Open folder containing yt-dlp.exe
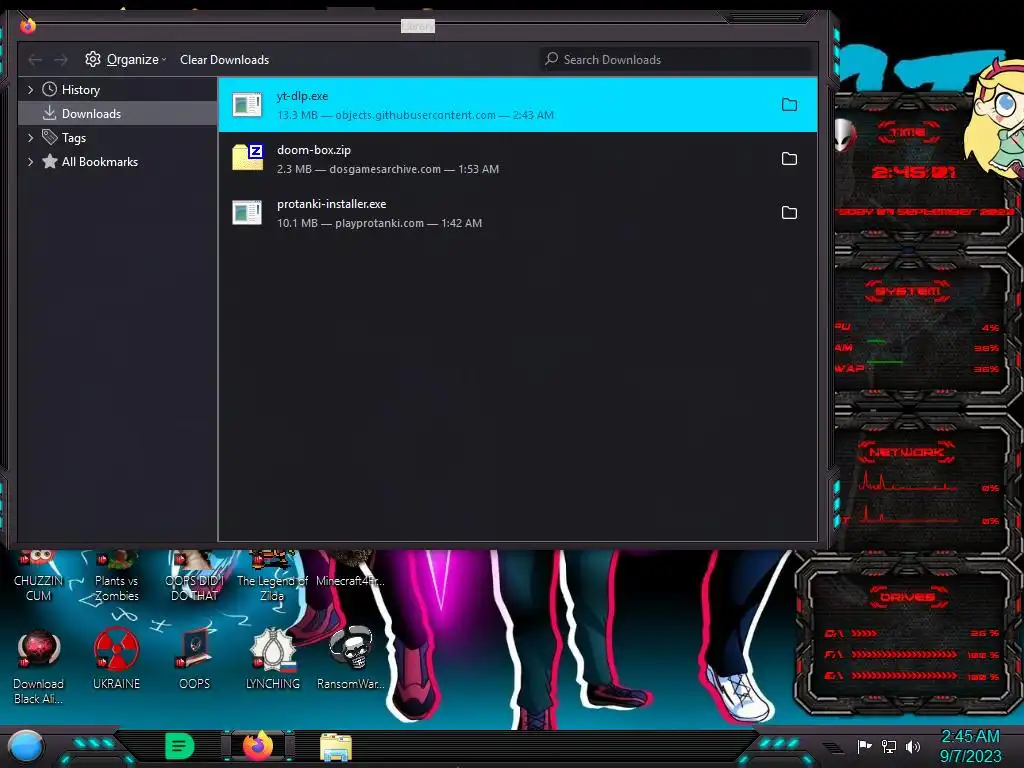 (789, 104)
